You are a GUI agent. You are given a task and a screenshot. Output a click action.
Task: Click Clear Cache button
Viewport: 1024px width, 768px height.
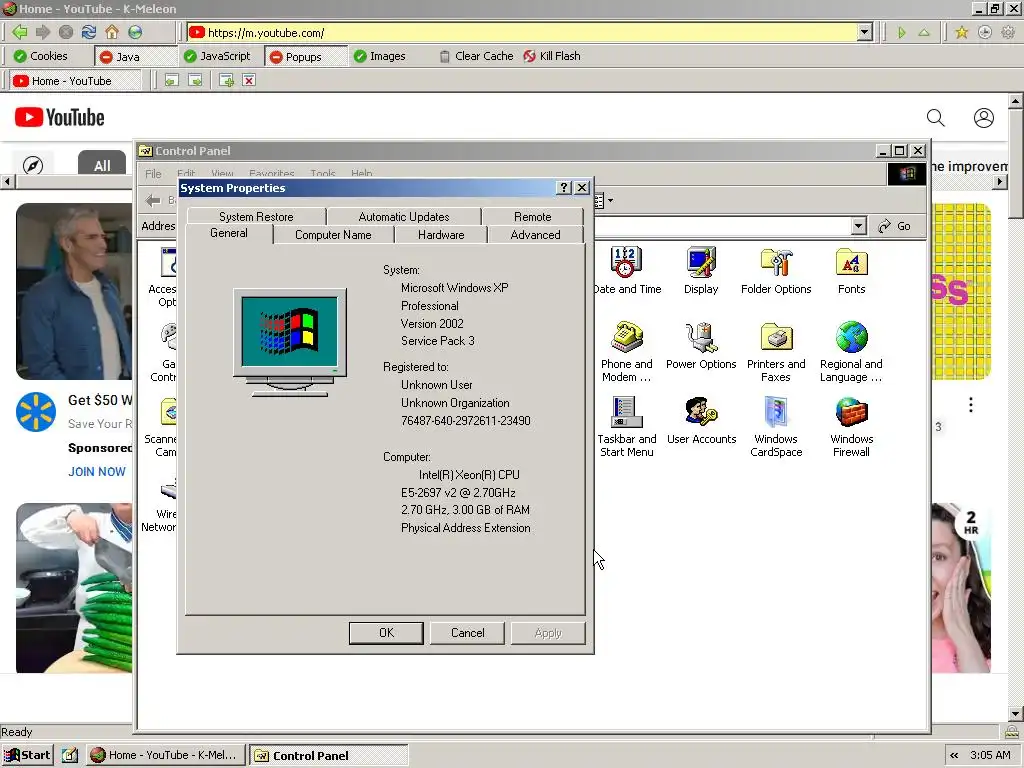click(x=476, y=56)
